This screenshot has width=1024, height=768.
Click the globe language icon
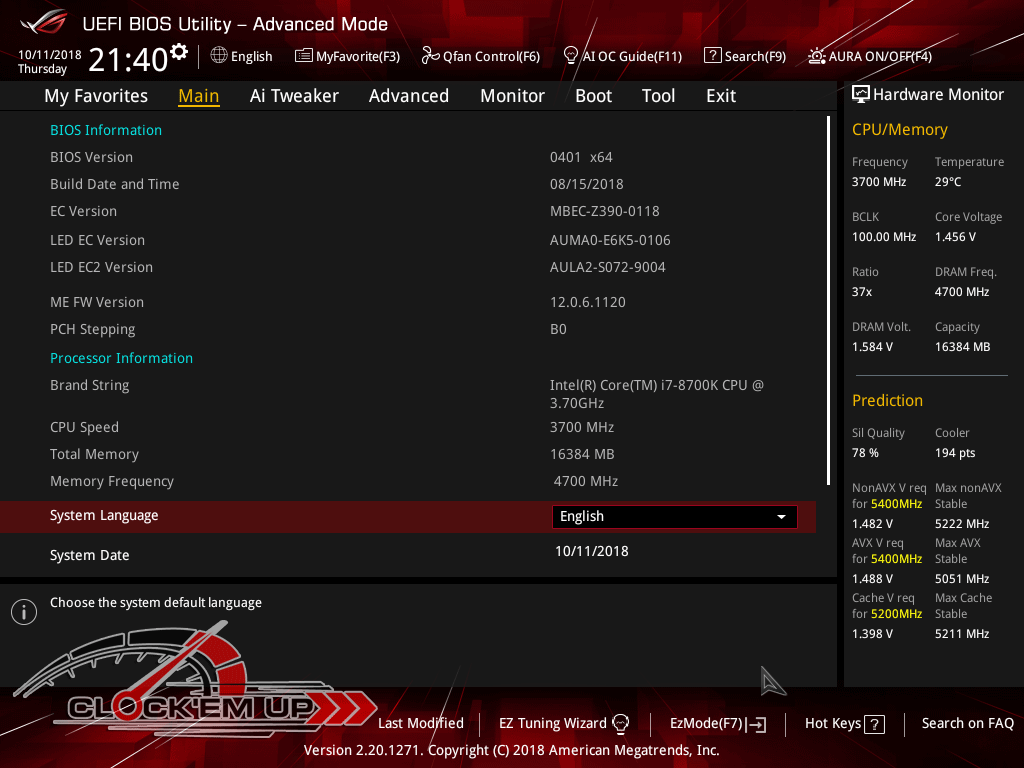coord(219,56)
